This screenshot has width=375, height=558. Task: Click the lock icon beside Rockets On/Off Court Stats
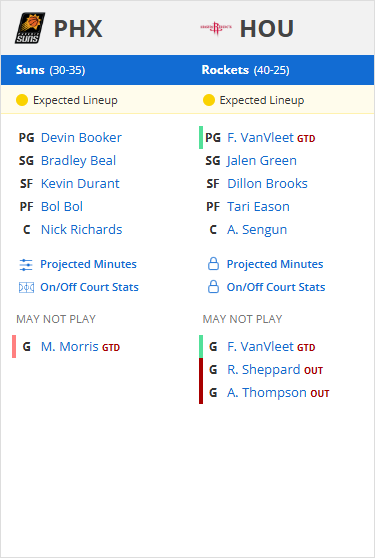[x=213, y=287]
